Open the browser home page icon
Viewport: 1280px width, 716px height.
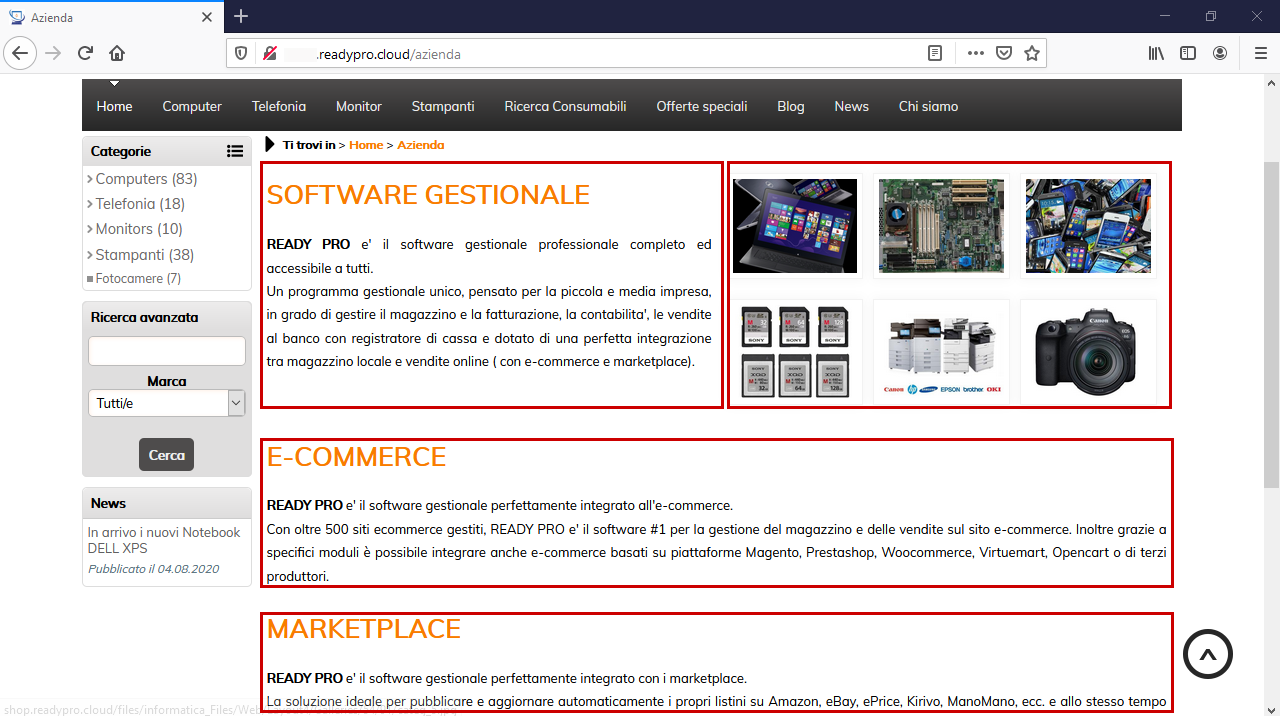click(117, 53)
